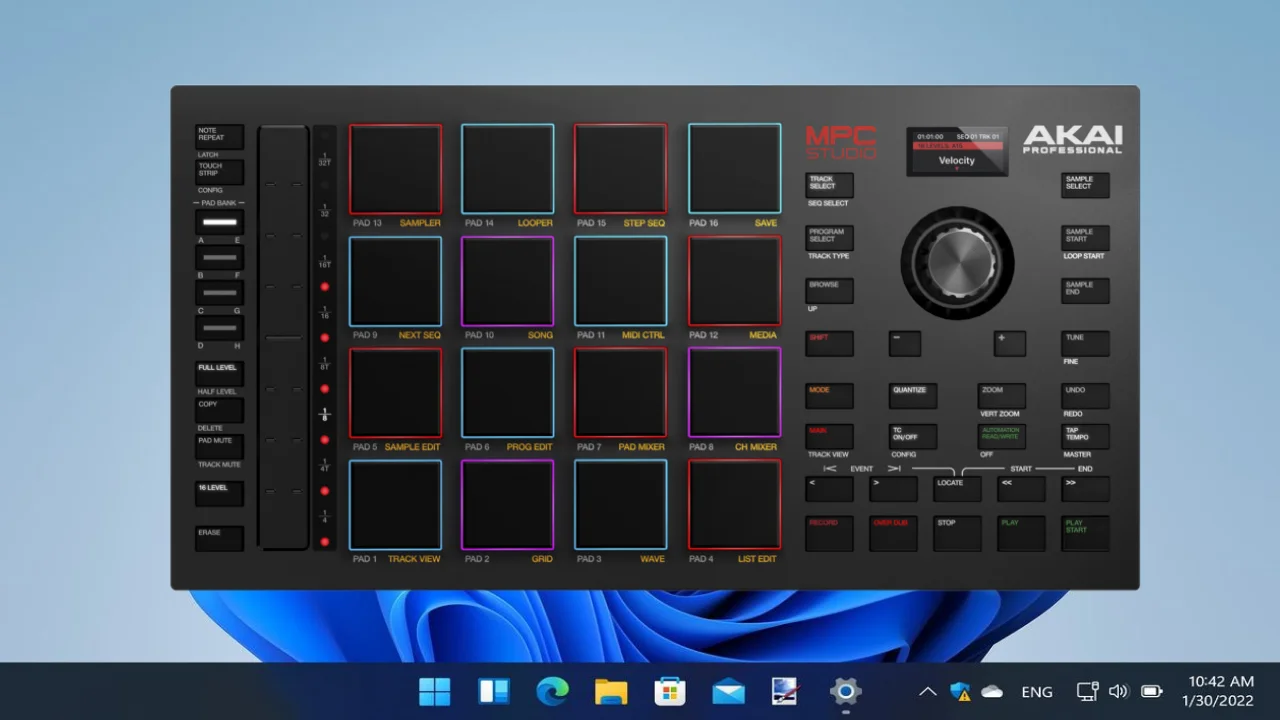Select Pad Bank A/E button

(219, 222)
